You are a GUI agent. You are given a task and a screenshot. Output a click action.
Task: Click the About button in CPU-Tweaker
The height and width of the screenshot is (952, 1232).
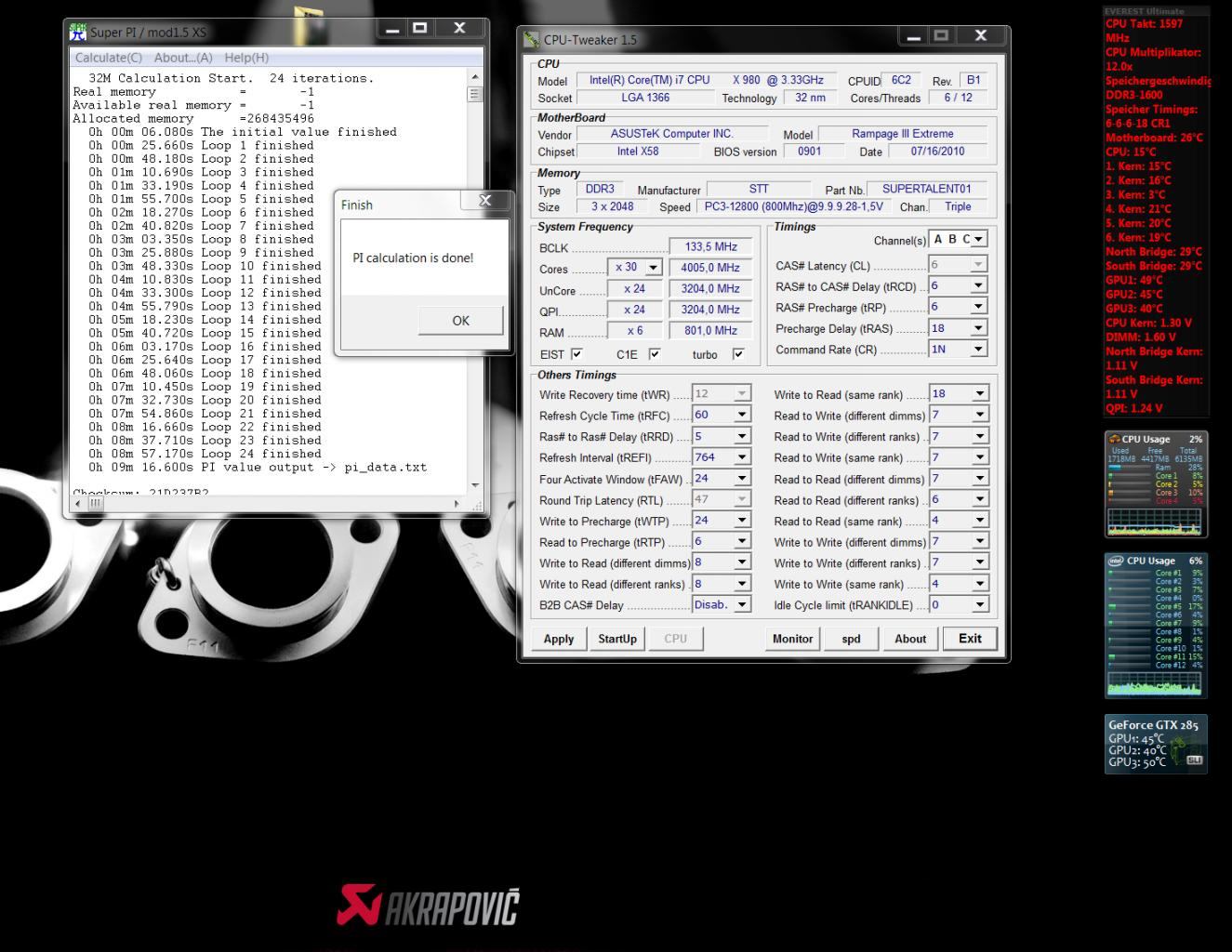[x=910, y=639]
